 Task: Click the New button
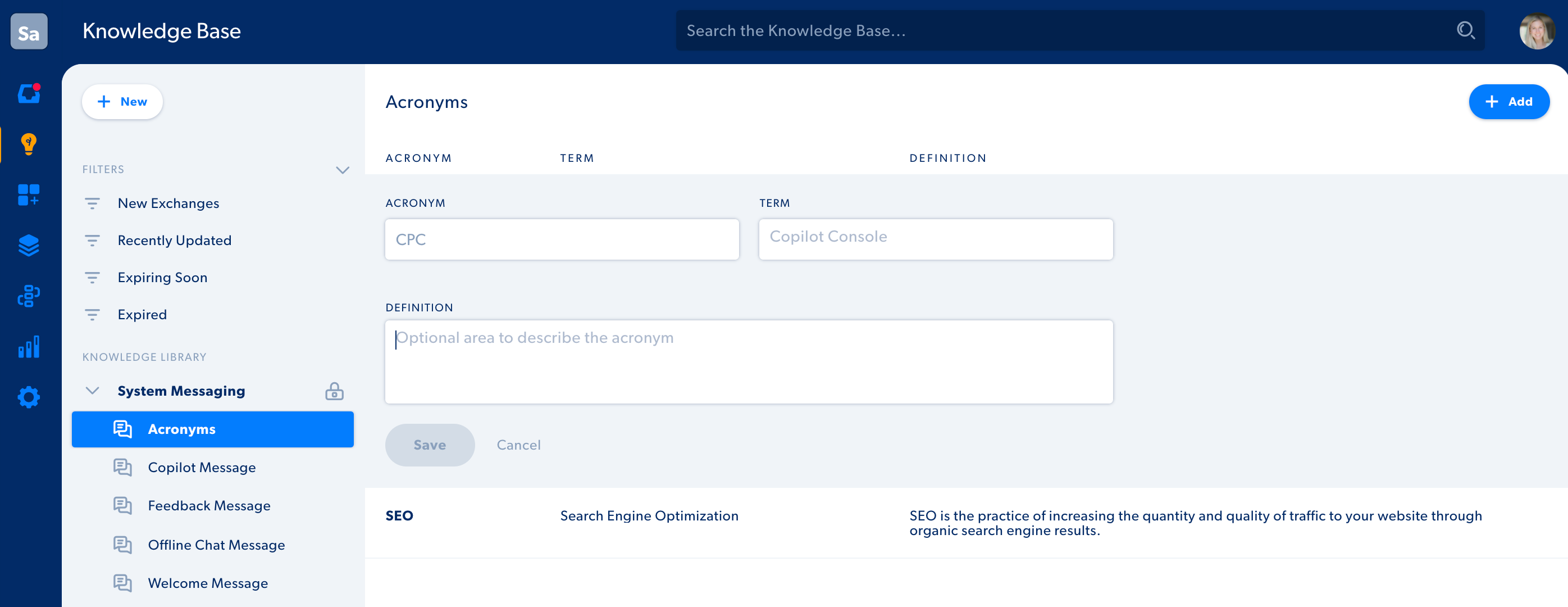click(122, 102)
